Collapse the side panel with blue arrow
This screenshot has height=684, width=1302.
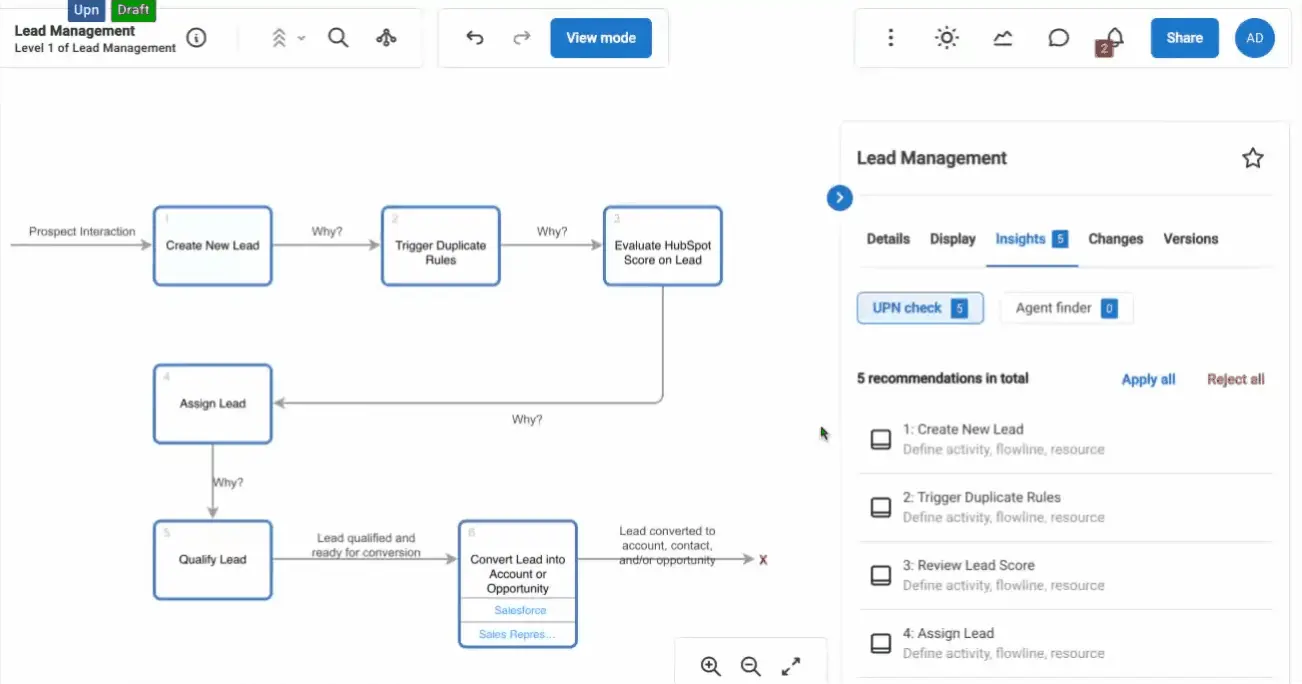pyautogui.click(x=839, y=198)
